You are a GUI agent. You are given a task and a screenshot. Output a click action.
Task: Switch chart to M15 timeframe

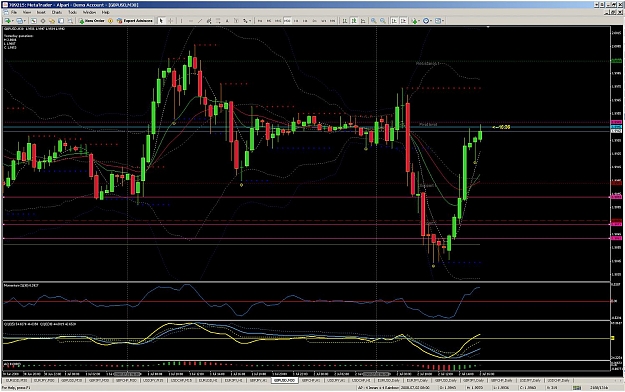(278, 21)
